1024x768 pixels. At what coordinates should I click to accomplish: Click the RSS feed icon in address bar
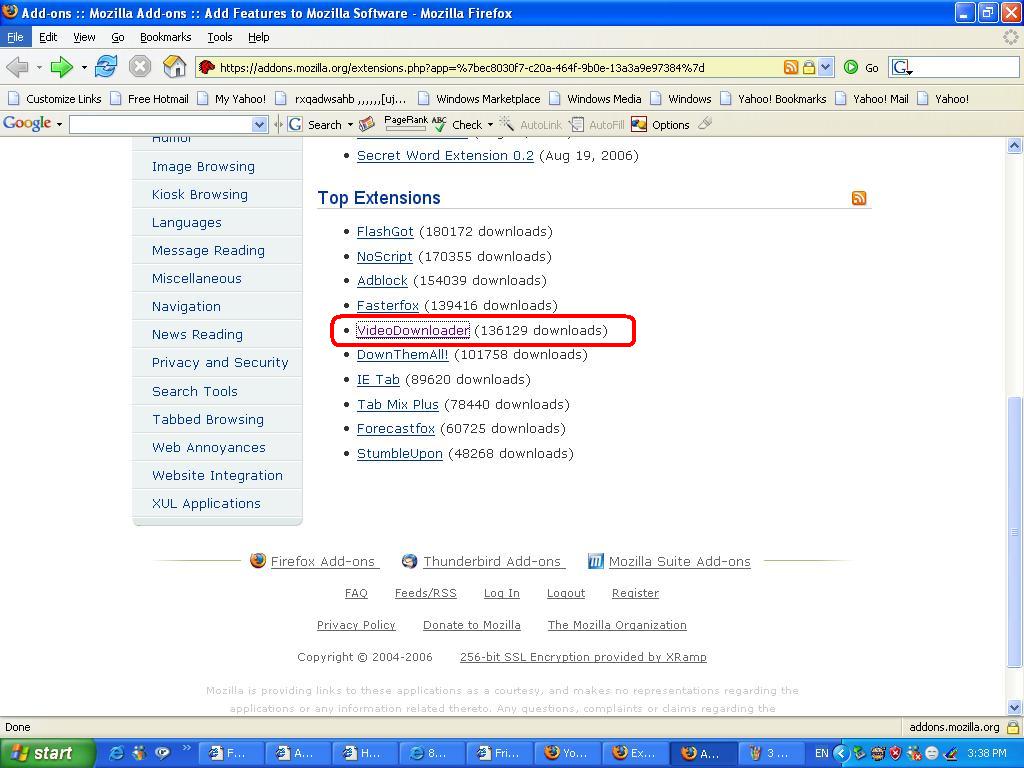pyautogui.click(x=790, y=67)
